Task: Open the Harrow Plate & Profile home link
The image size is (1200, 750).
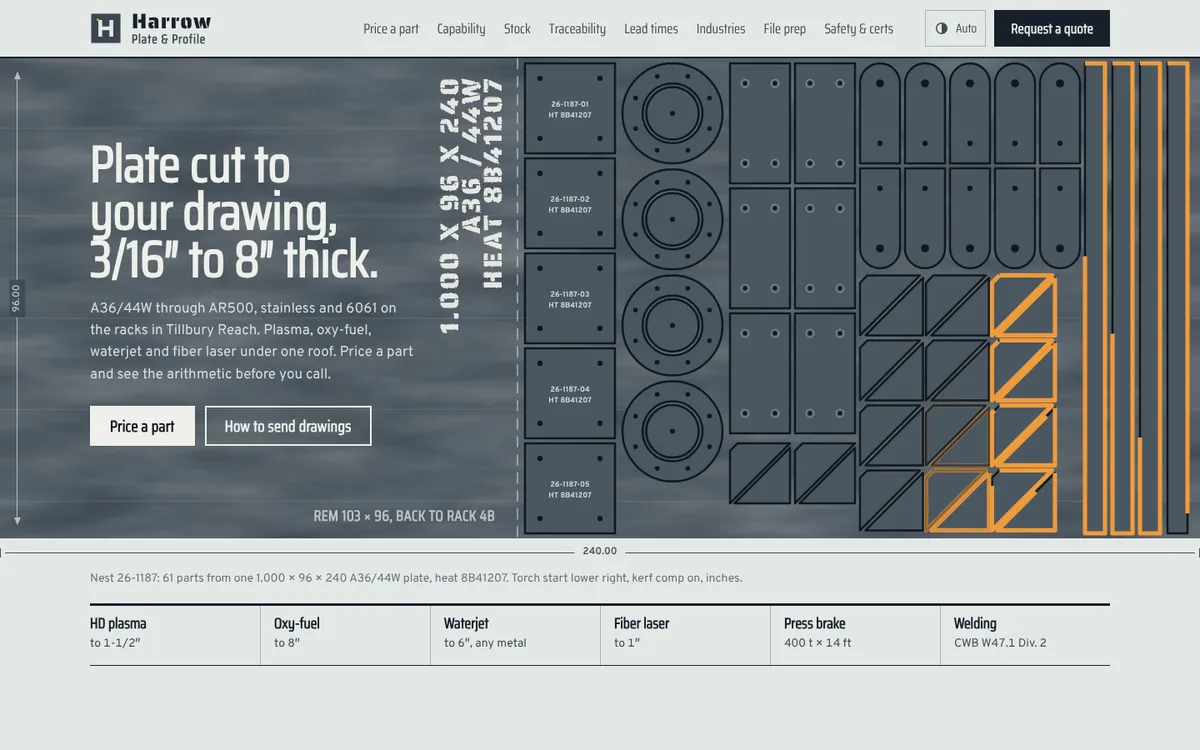Action: tap(151, 28)
